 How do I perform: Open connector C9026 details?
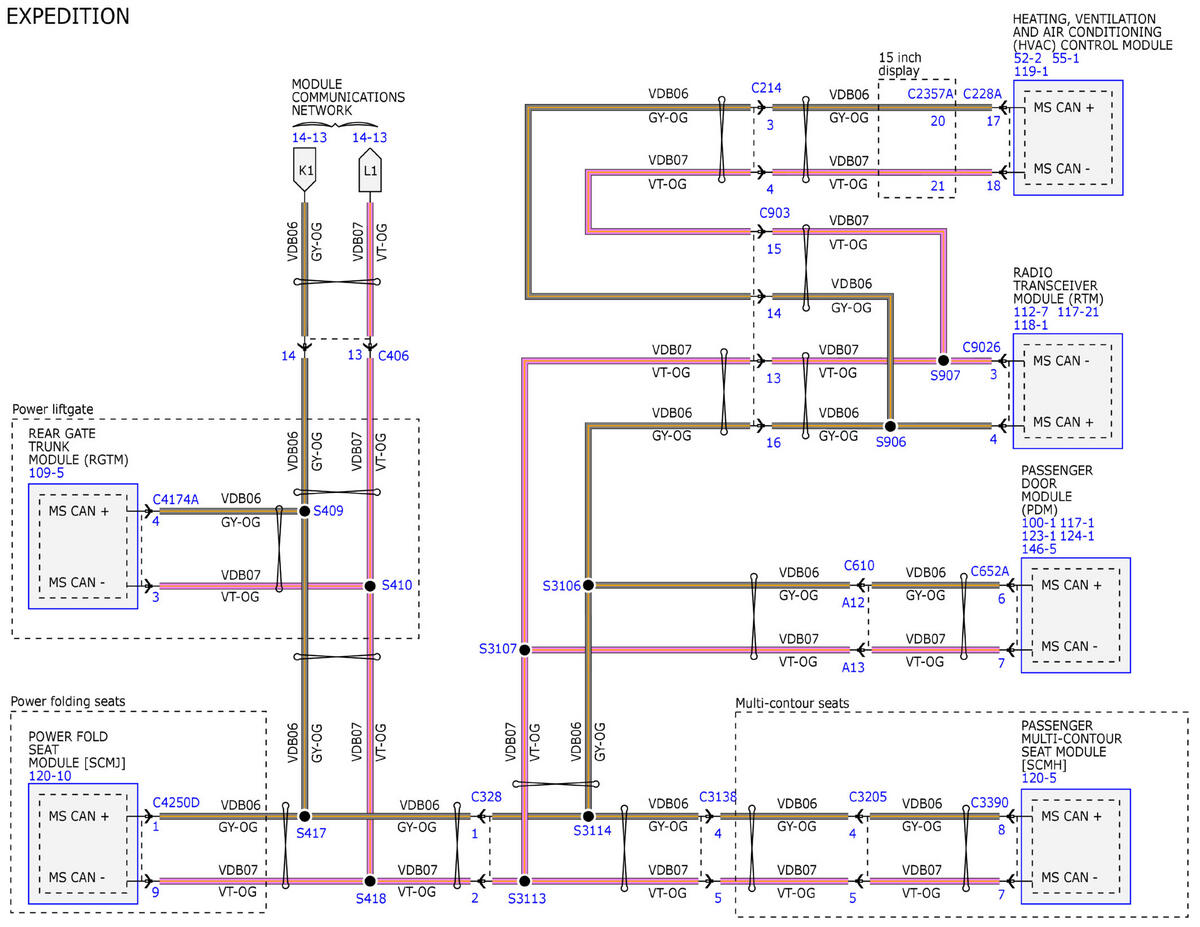(980, 348)
